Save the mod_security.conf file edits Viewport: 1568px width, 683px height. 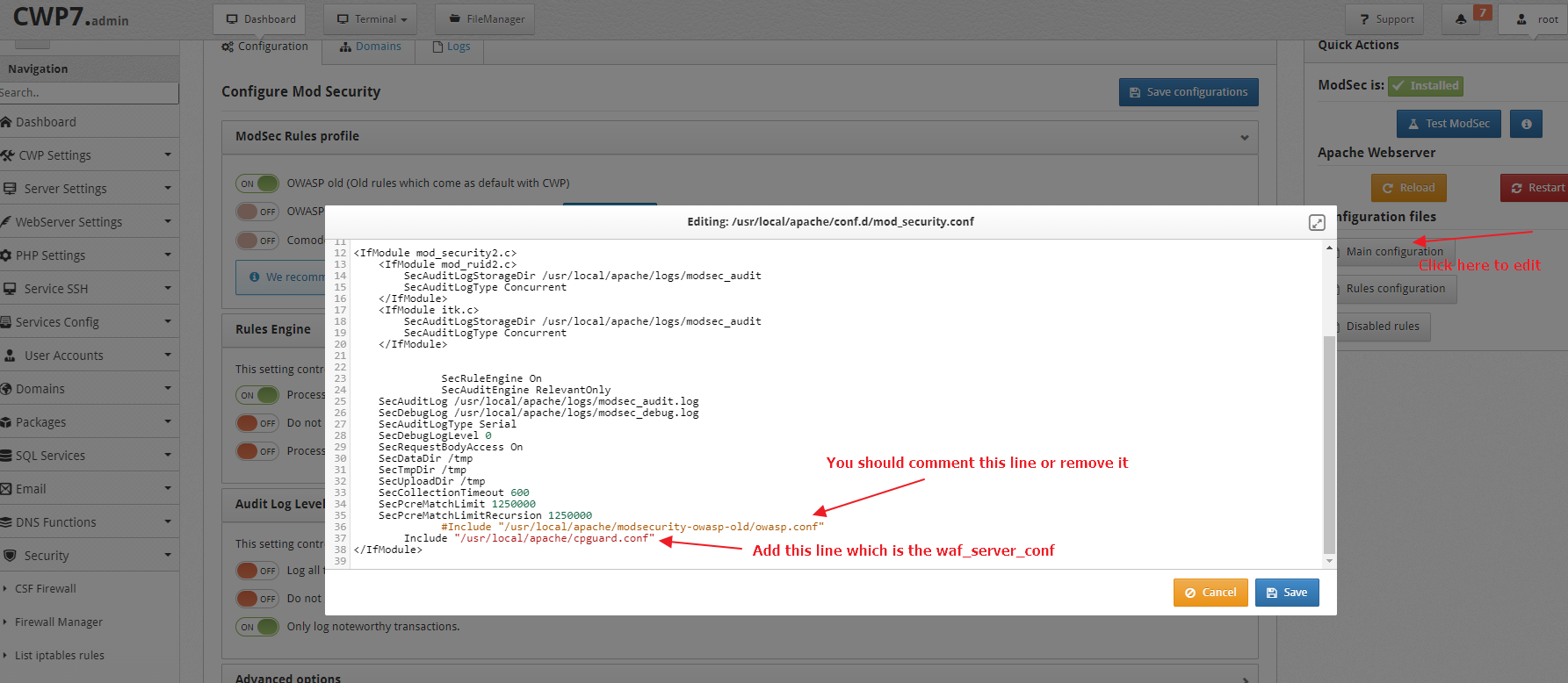click(x=1287, y=593)
